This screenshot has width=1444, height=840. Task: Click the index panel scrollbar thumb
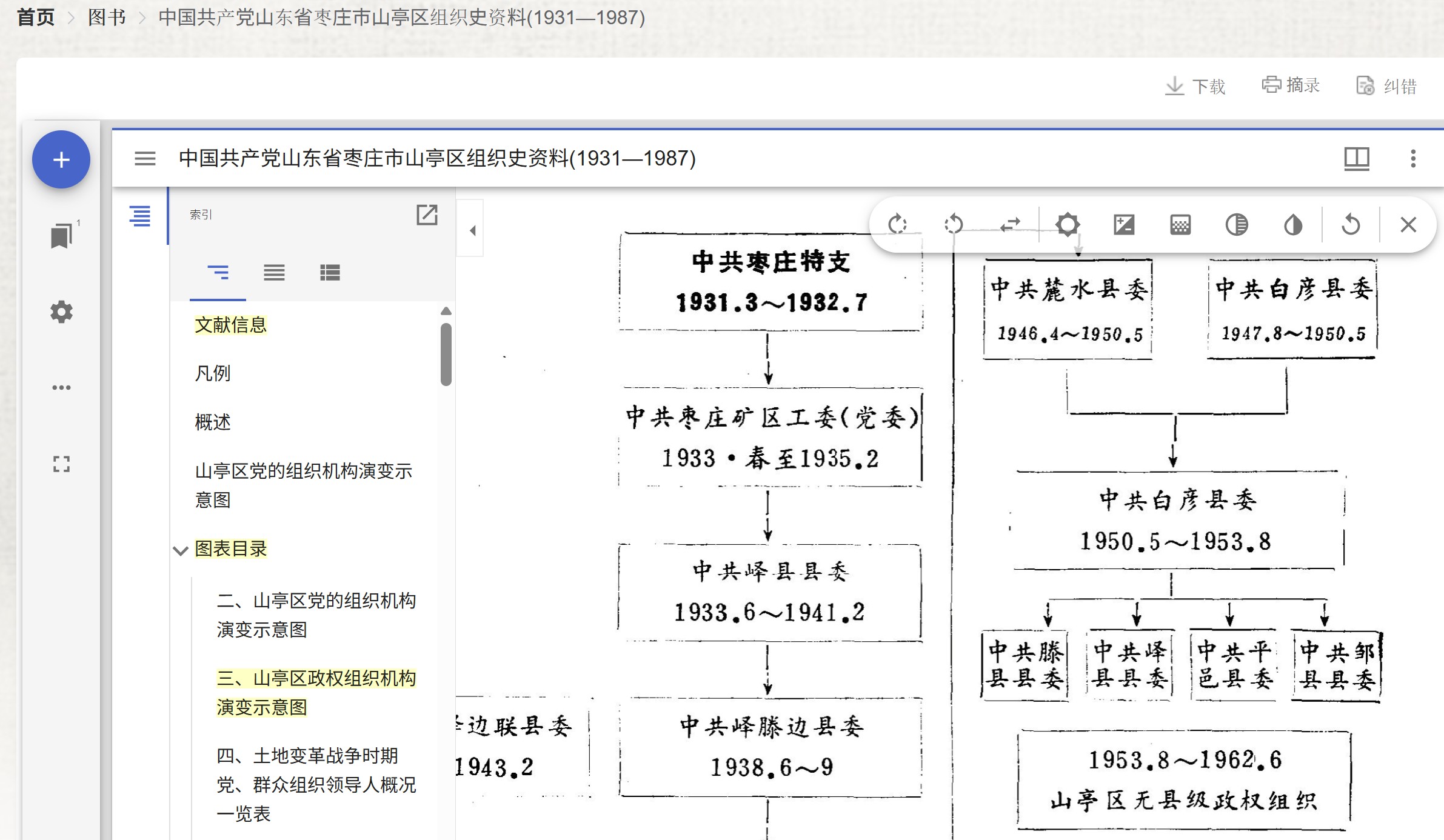(446, 354)
